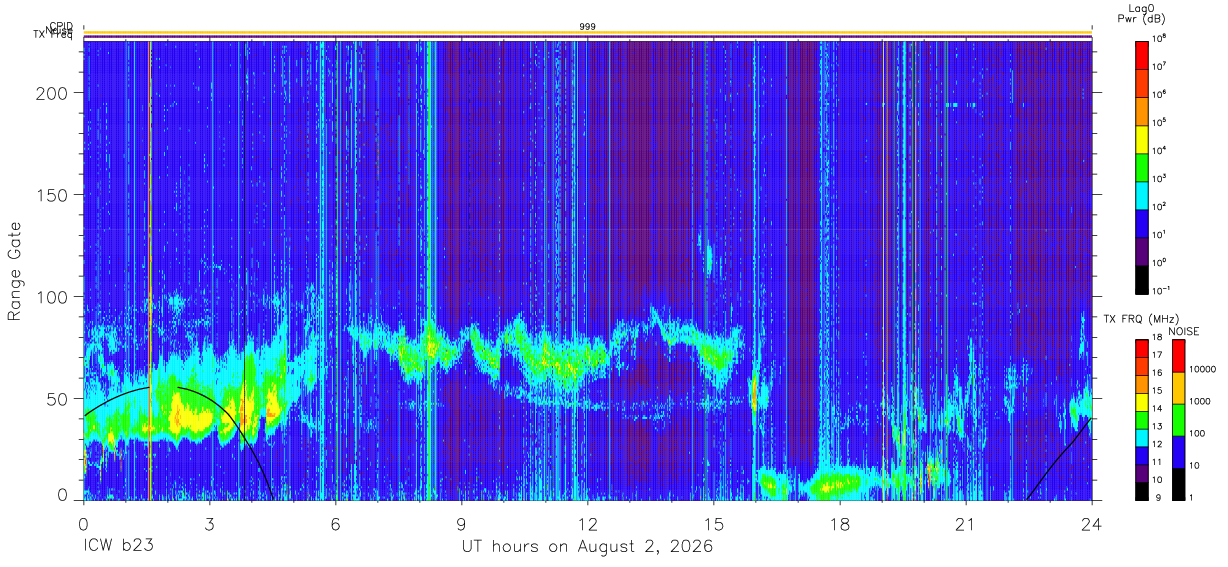1228x567 pixels.
Task: Click the 'TX Freq' label at top left
Action: coord(53,36)
